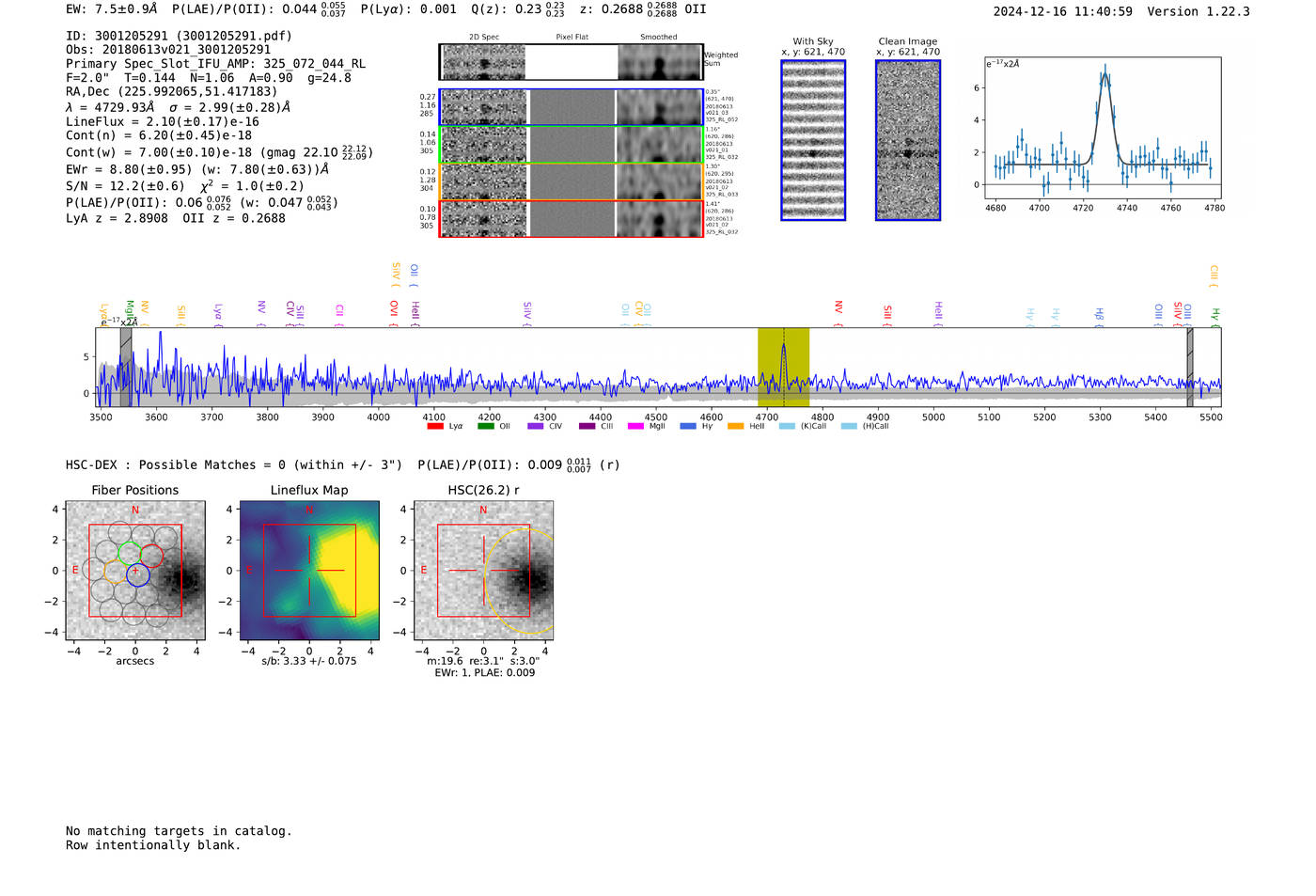Screen dimensions: 1316x896
Task: Click the 'EW: 7.5±0.9Å' header value
Action: (112, 9)
